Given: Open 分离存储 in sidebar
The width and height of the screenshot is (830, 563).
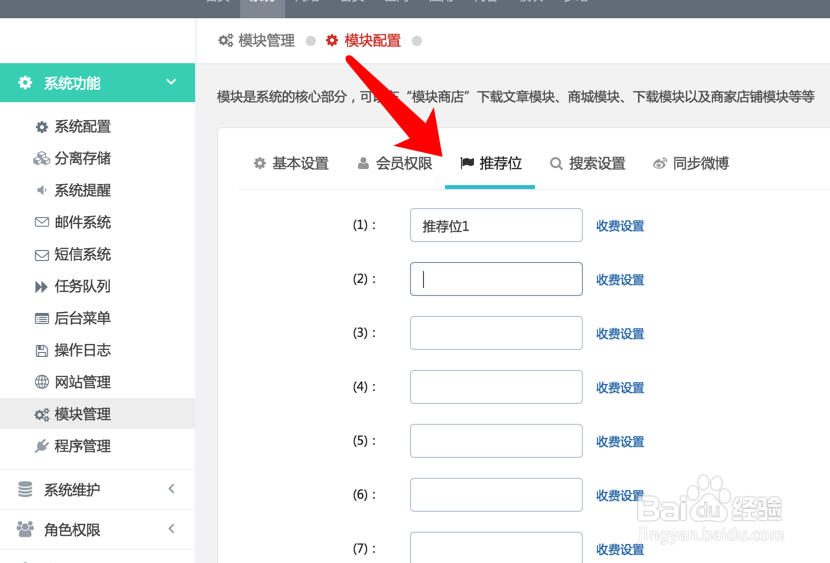Looking at the screenshot, I should pyautogui.click(x=83, y=158).
